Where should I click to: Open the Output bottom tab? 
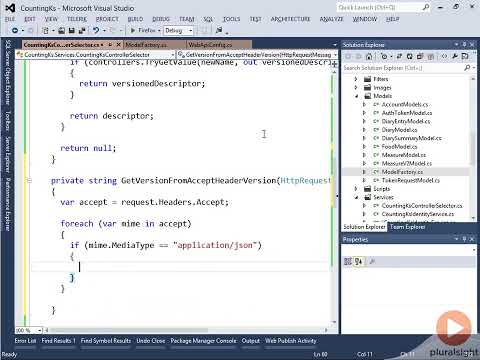[251, 341]
